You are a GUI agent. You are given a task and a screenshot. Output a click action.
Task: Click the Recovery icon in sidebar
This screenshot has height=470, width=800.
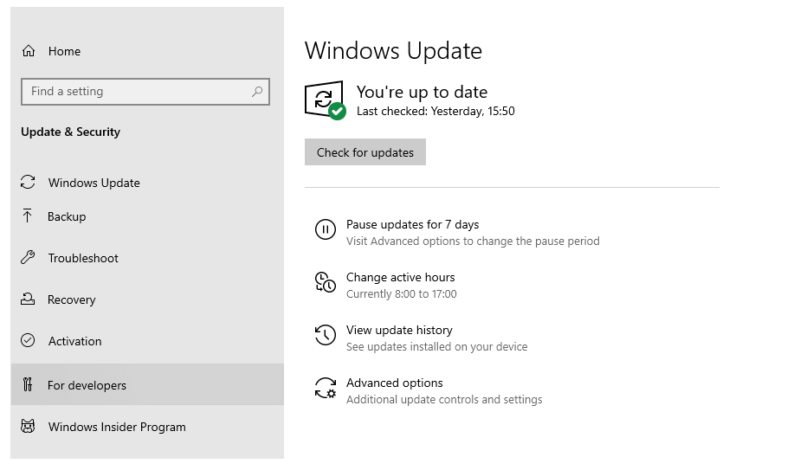pos(28,299)
